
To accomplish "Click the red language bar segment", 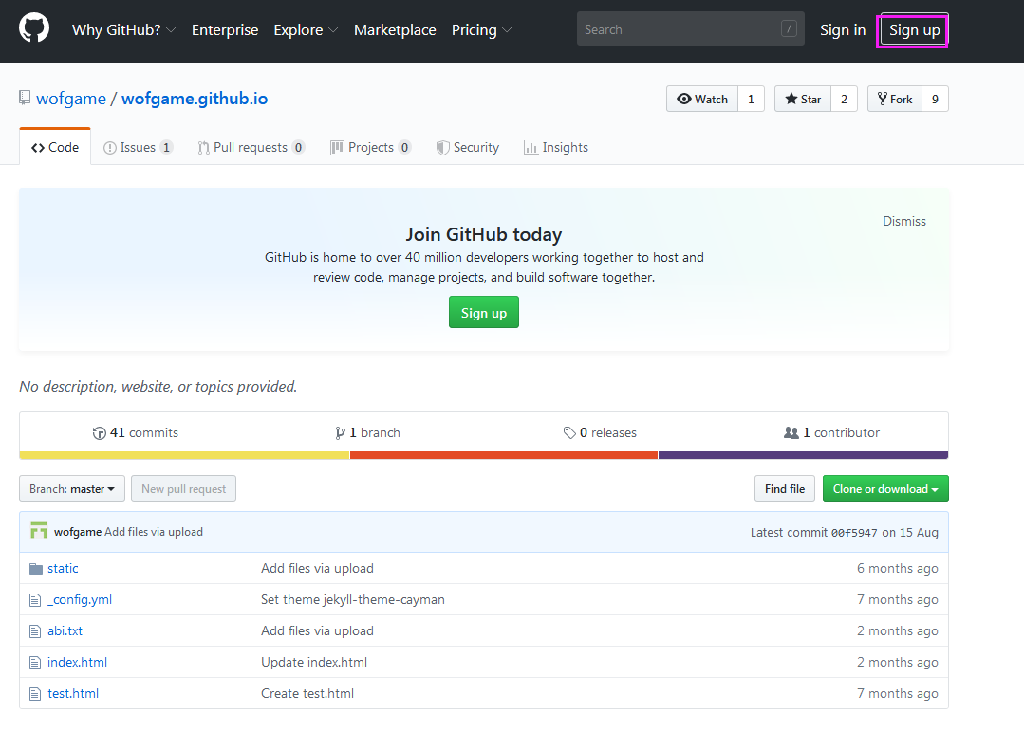I will [x=504, y=455].
